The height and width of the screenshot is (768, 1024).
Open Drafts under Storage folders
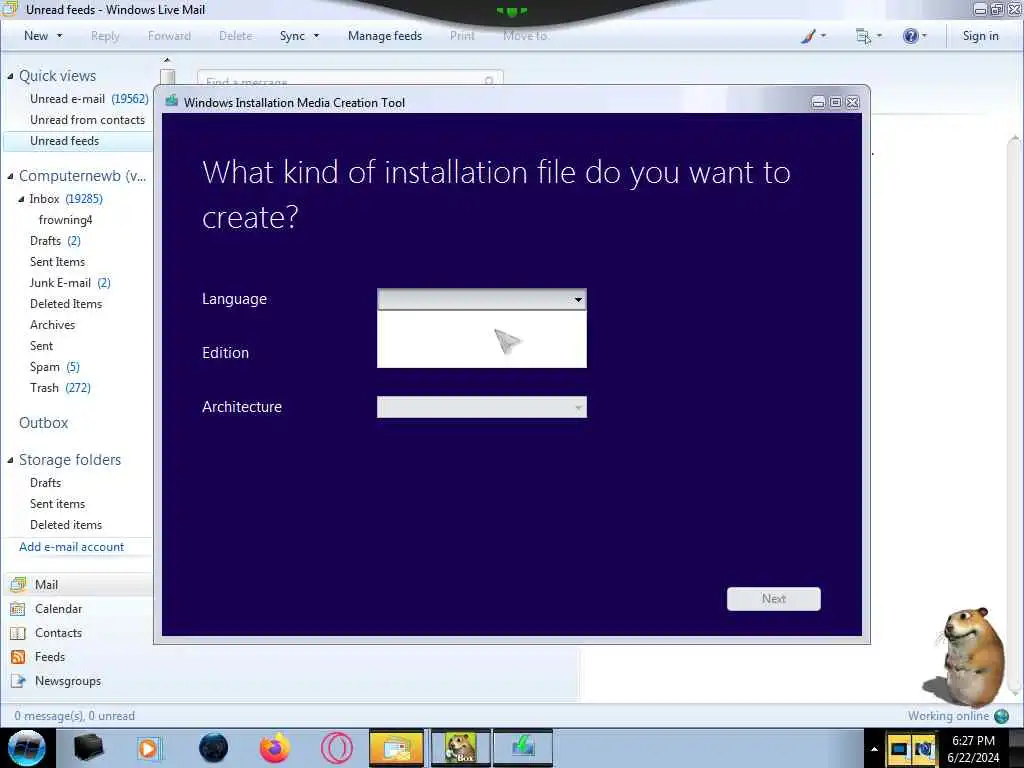45,483
